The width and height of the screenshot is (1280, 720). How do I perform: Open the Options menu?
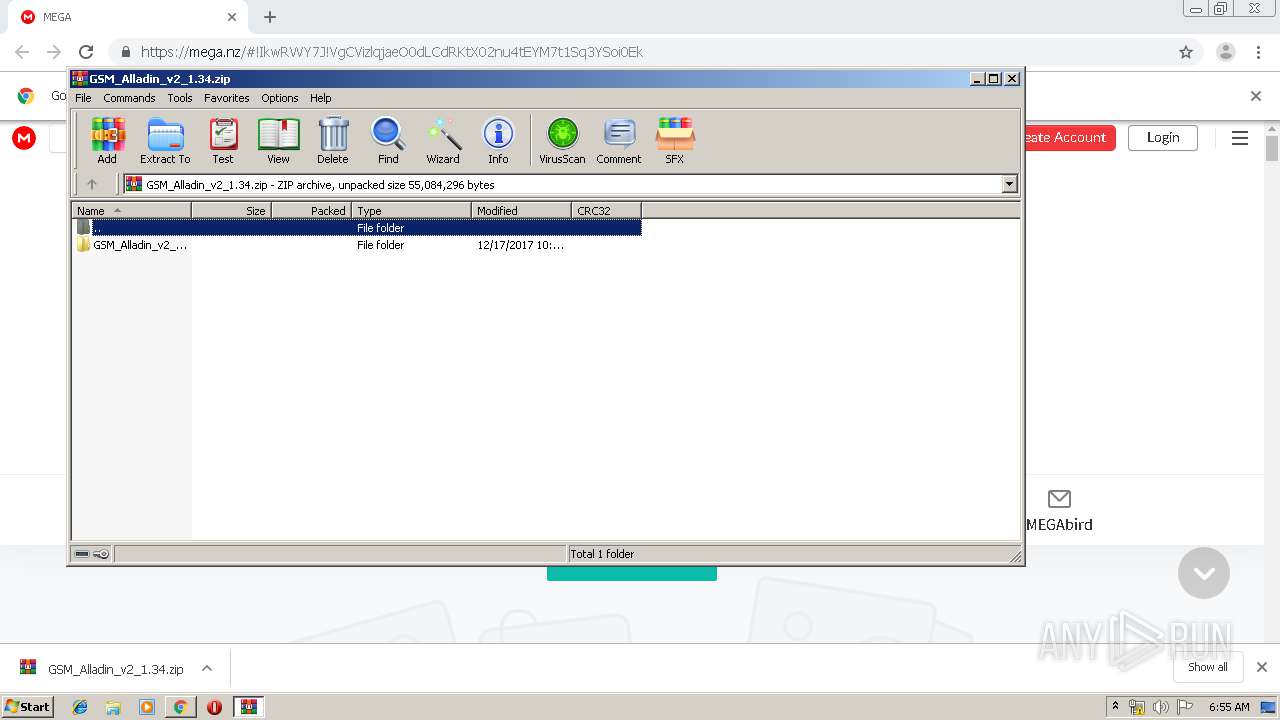point(280,98)
